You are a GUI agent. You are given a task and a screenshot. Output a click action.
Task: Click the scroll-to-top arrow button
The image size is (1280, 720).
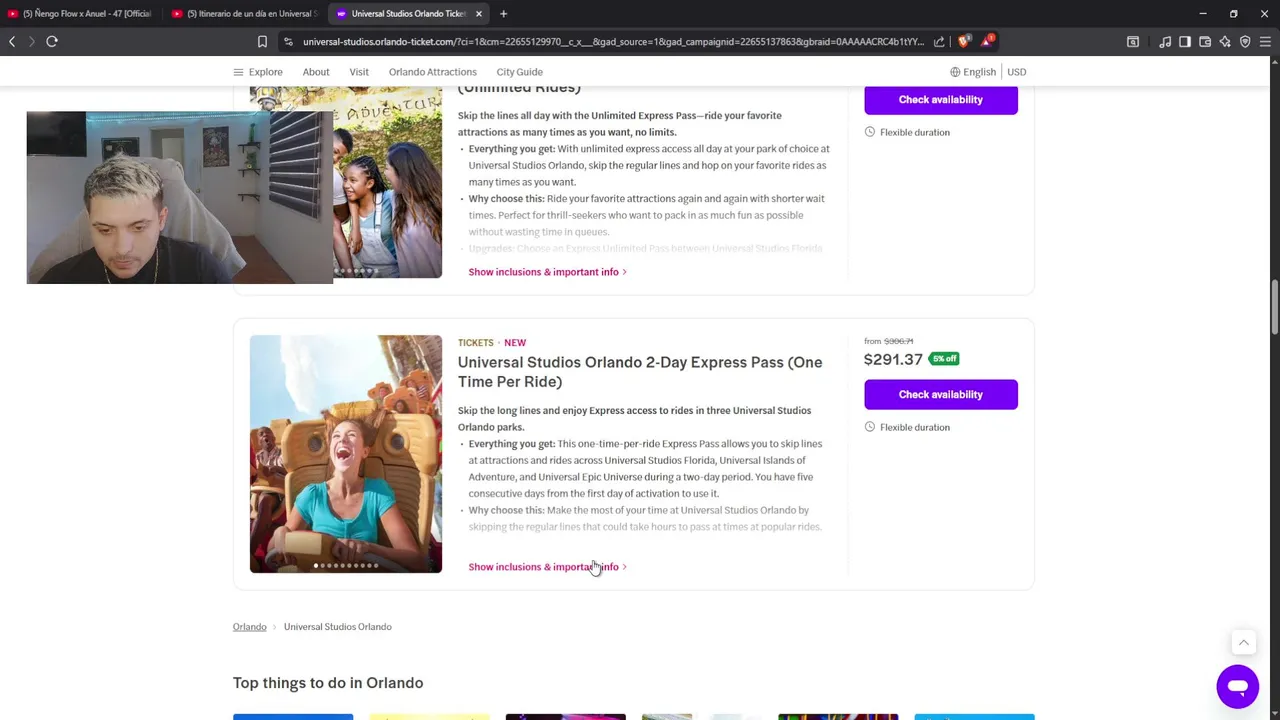(1243, 643)
